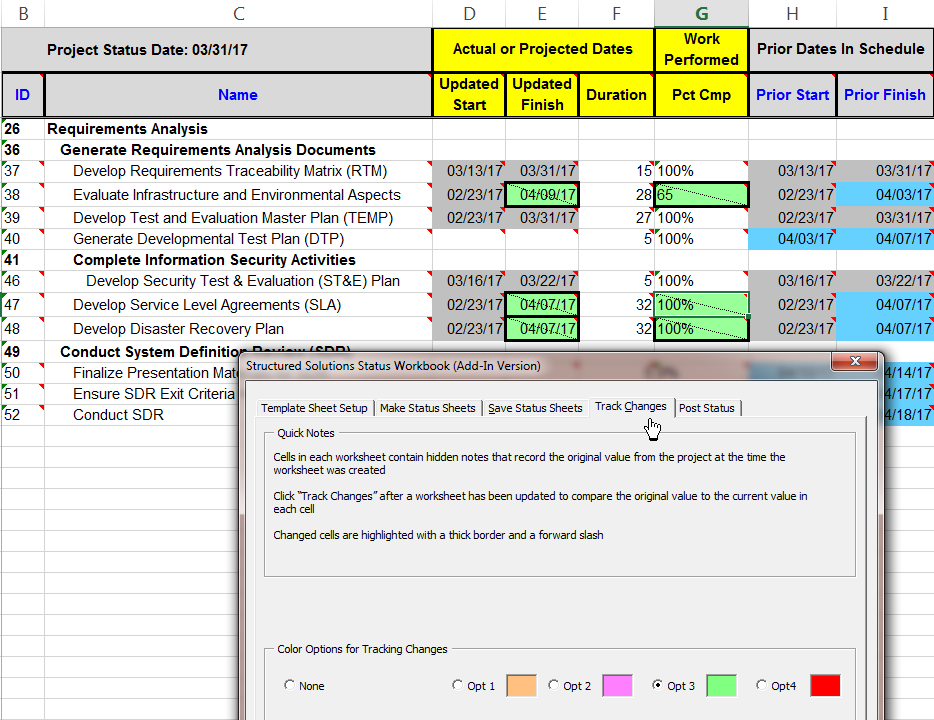
Task: Click the Pct Cmp heading cell
Action: point(702,95)
